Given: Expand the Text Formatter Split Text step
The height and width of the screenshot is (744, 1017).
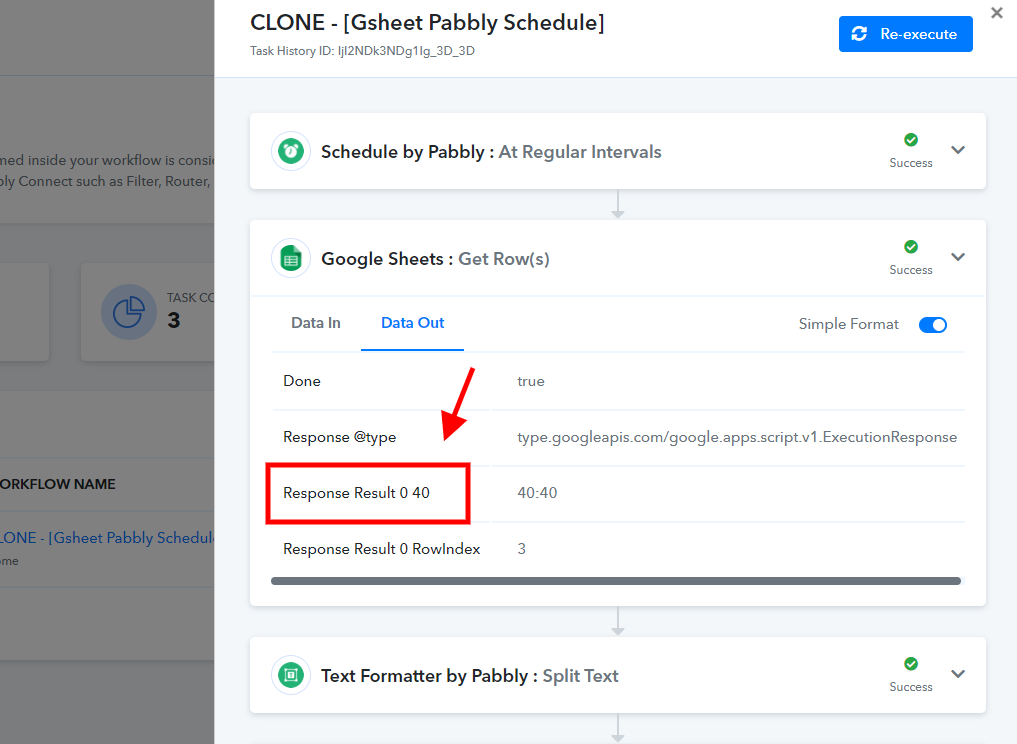Looking at the screenshot, I should (x=958, y=674).
